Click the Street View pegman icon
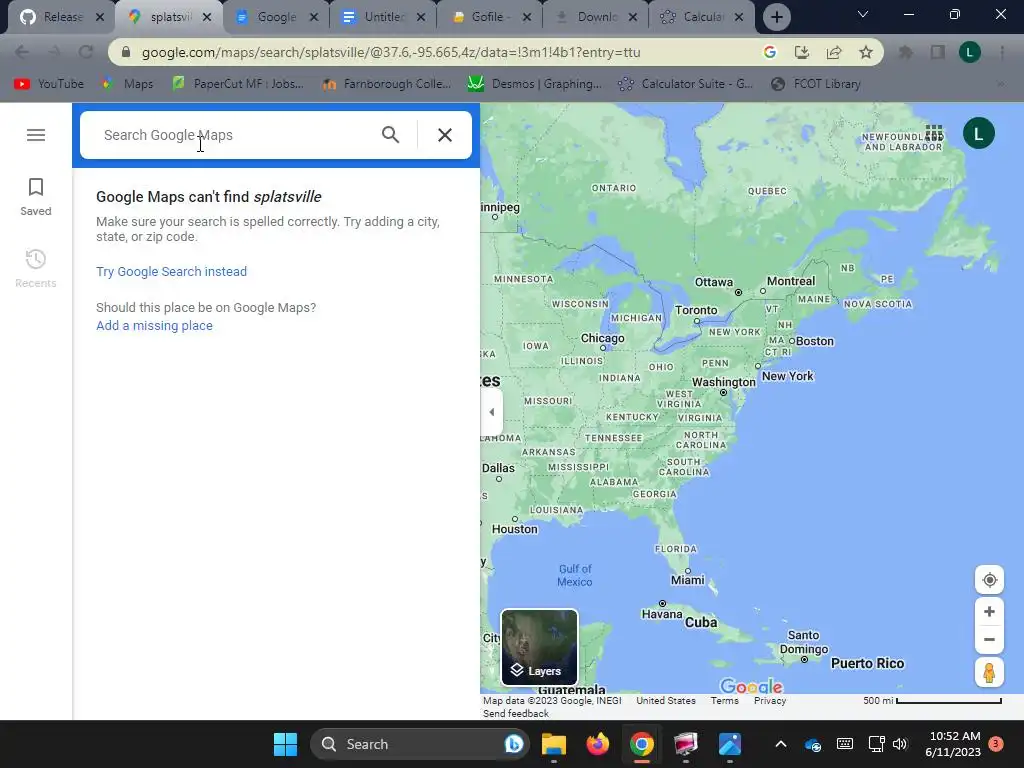The image size is (1024, 768). (x=989, y=673)
